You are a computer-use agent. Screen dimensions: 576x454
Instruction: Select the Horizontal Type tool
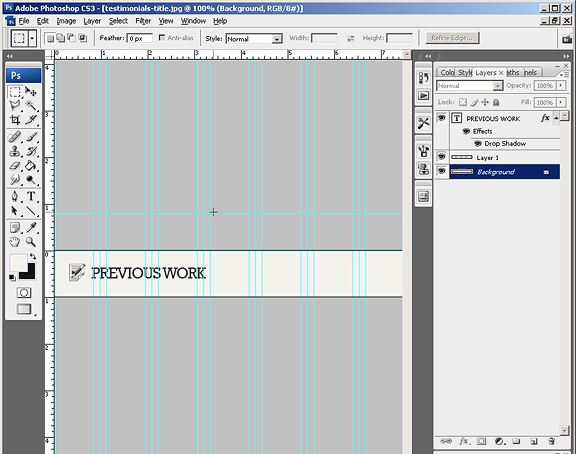(31, 197)
